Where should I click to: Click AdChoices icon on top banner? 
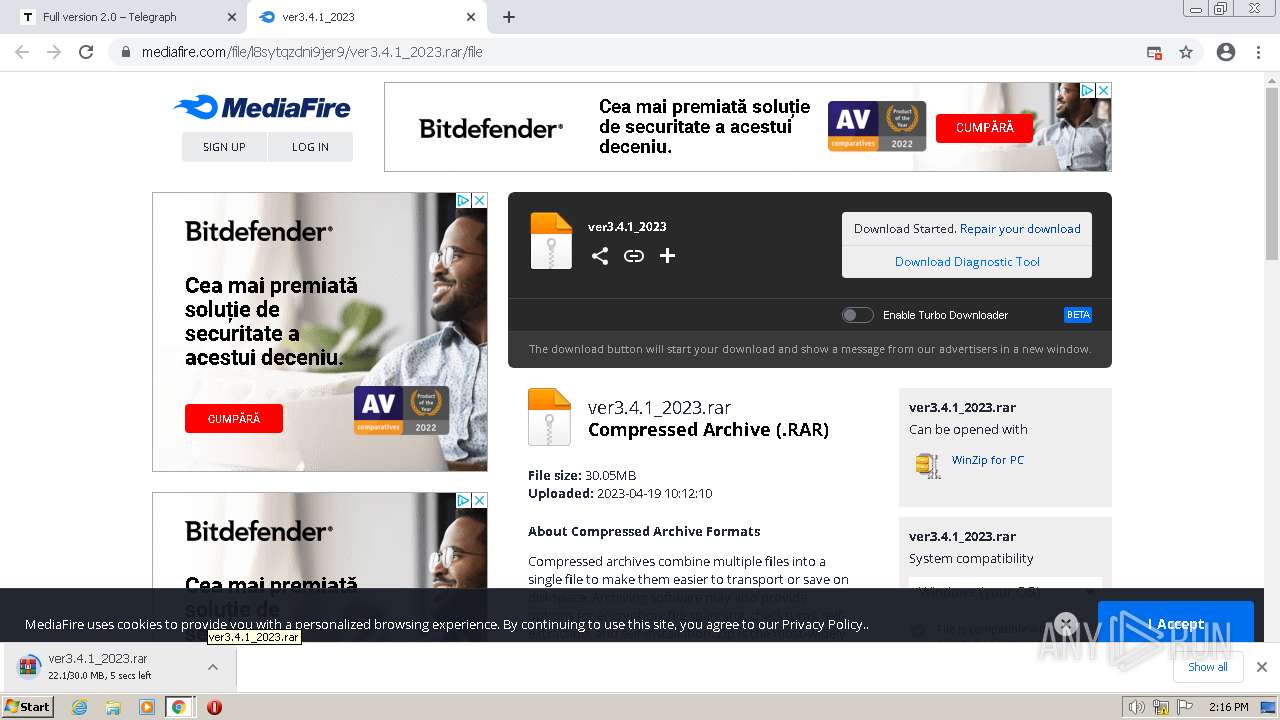(x=1087, y=90)
